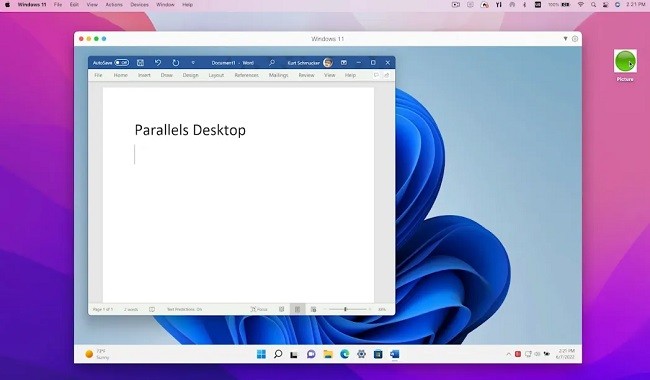Click the zoom slider handle in Word
650x380 pixels.
click(345, 309)
